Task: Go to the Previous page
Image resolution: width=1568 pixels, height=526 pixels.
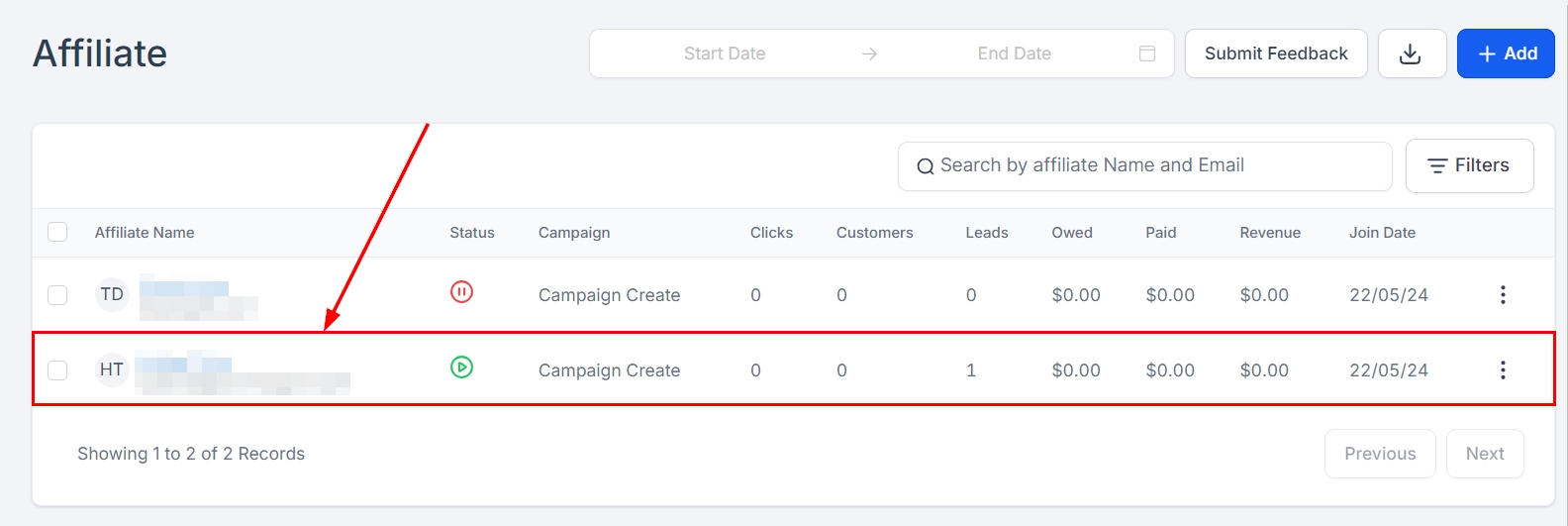Action: [x=1379, y=454]
